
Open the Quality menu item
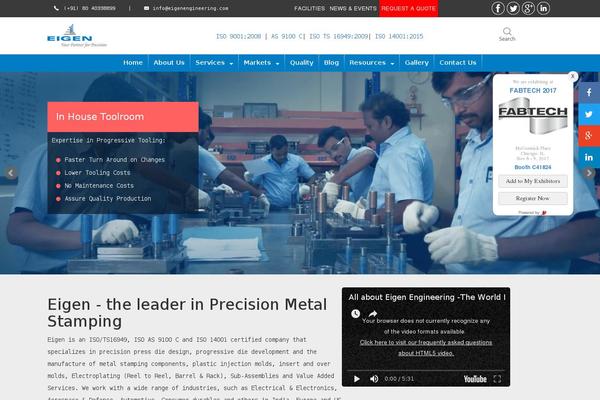(302, 63)
